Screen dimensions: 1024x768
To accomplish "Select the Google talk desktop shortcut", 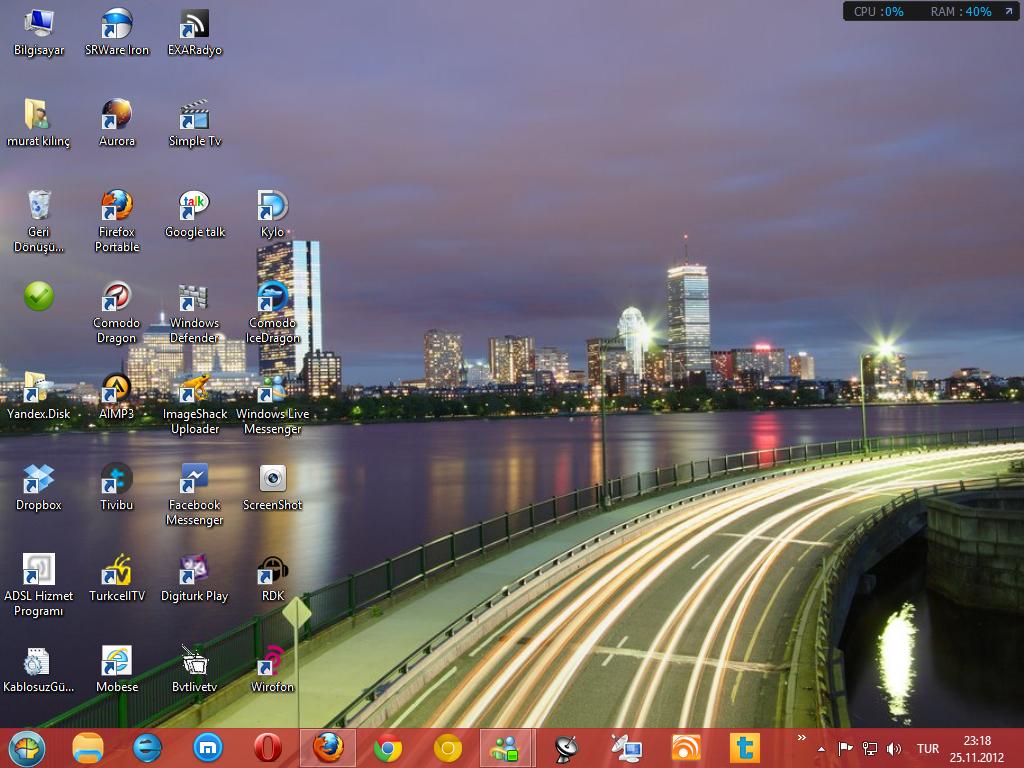I will pyautogui.click(x=194, y=207).
